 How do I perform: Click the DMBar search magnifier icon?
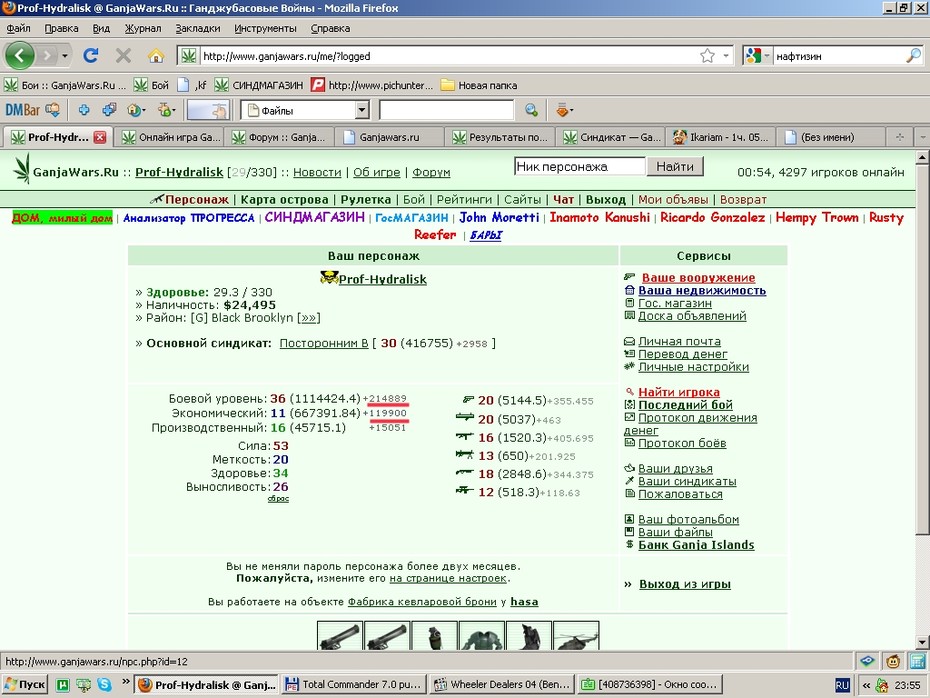pyautogui.click(x=531, y=110)
